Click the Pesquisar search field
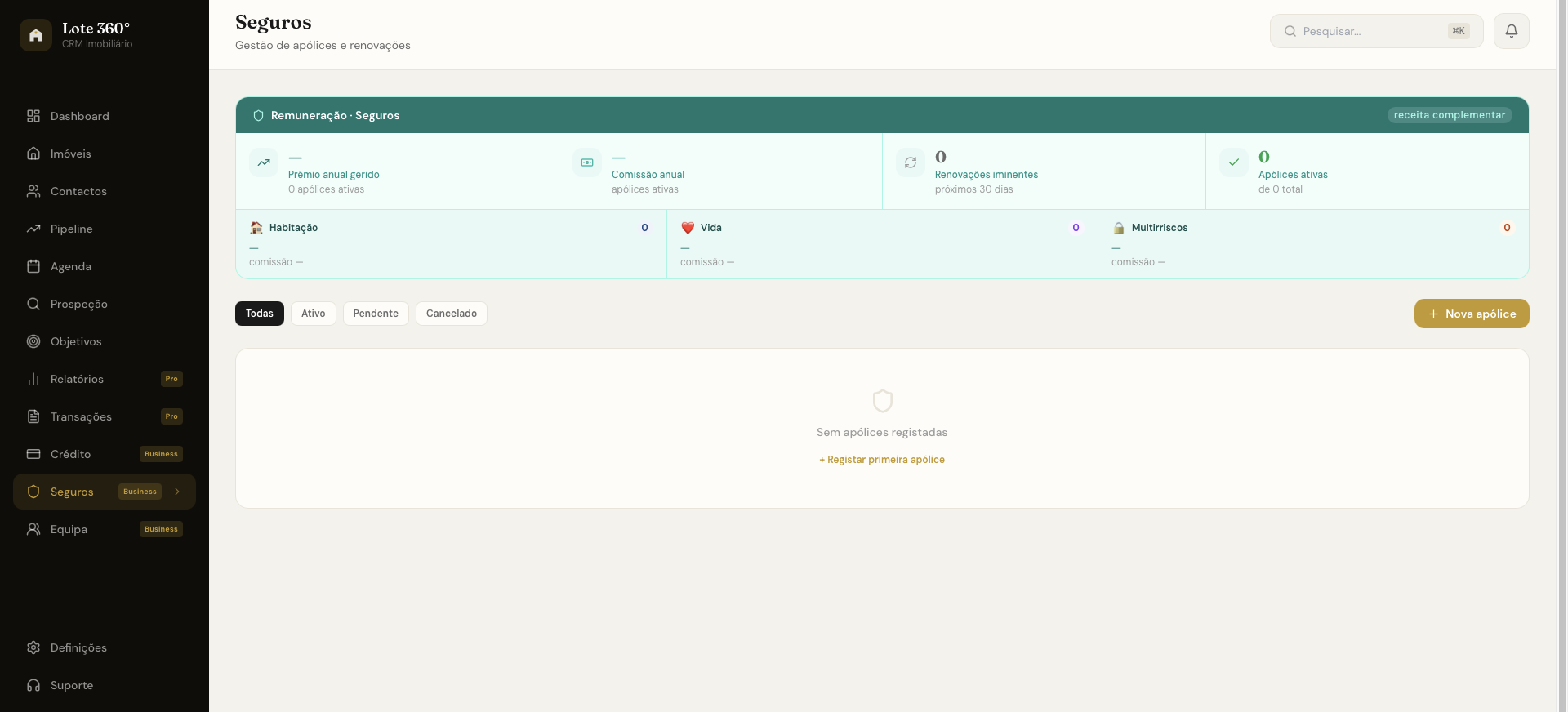Image resolution: width=1568 pixels, height=712 pixels. tap(1376, 31)
